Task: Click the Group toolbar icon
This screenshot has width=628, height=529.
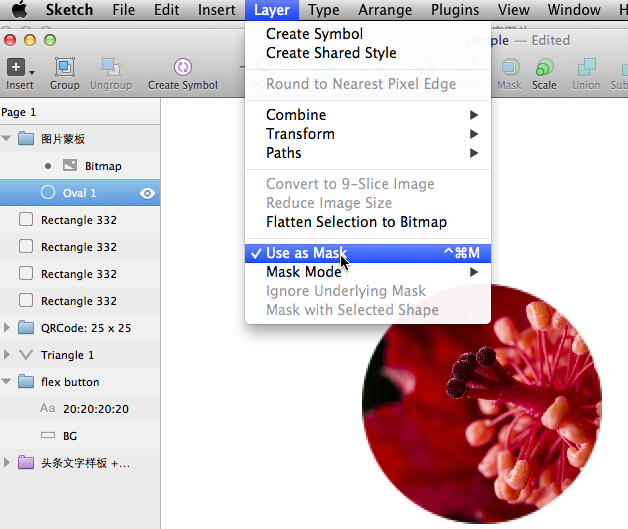Action: (x=64, y=68)
